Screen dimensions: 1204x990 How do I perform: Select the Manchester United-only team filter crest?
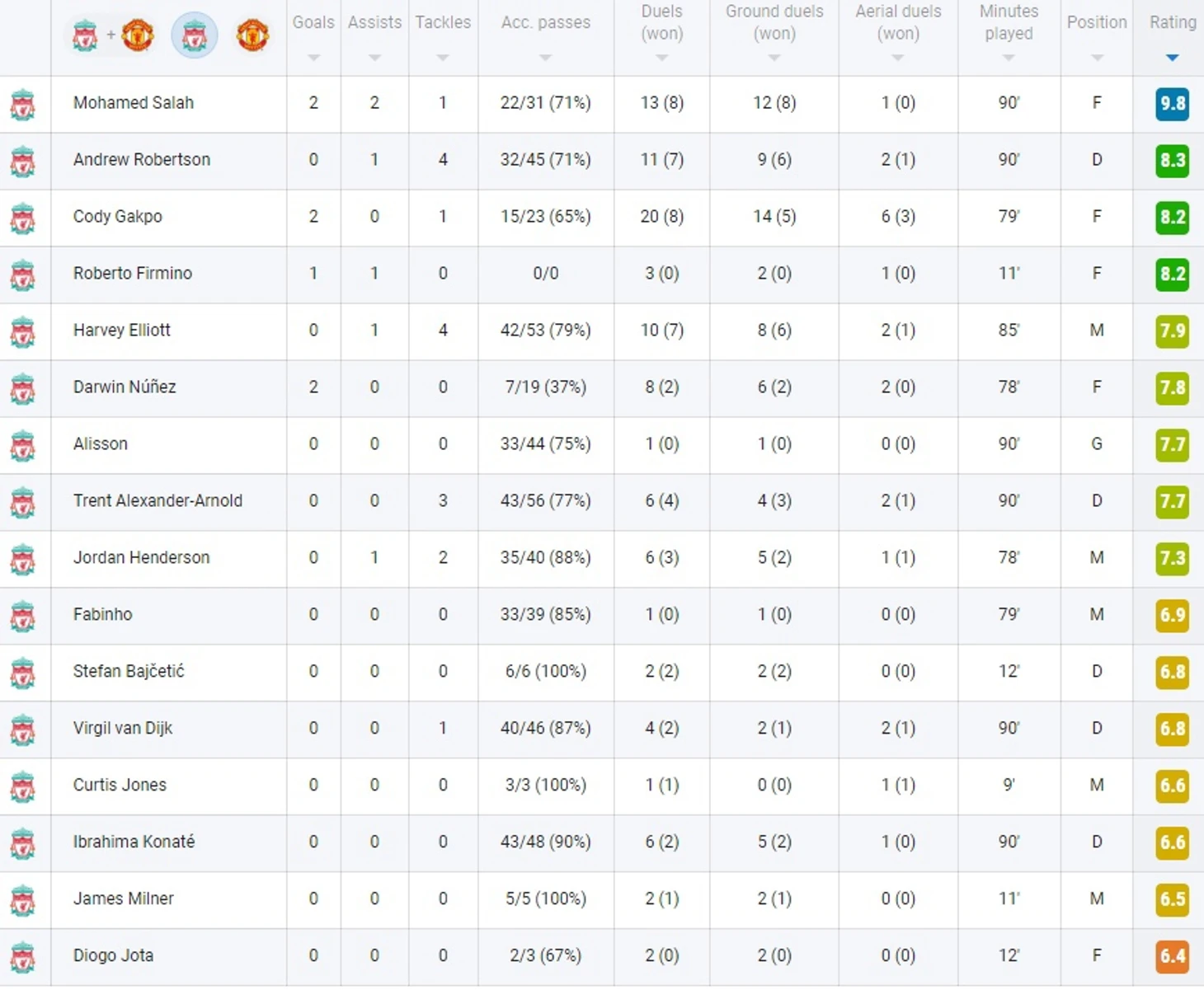pos(252,35)
